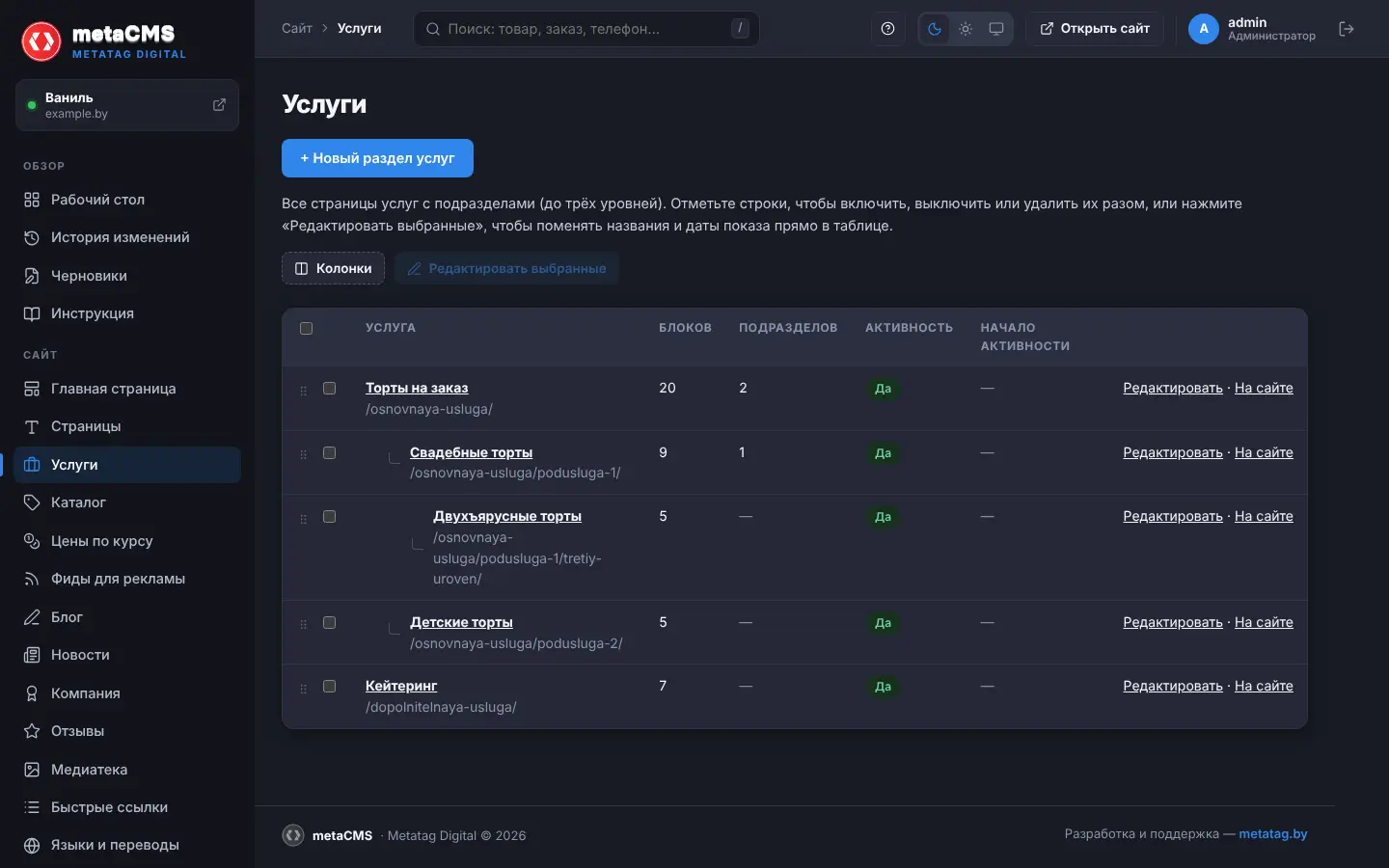This screenshot has width=1389, height=868.
Task: Tick the Детские торты checkbox
Action: click(x=329, y=622)
